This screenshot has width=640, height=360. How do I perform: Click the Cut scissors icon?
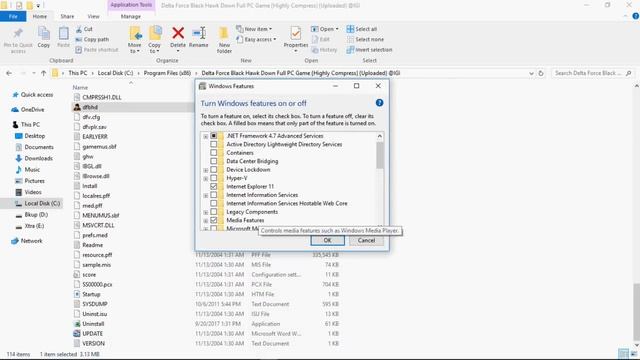[79, 29]
